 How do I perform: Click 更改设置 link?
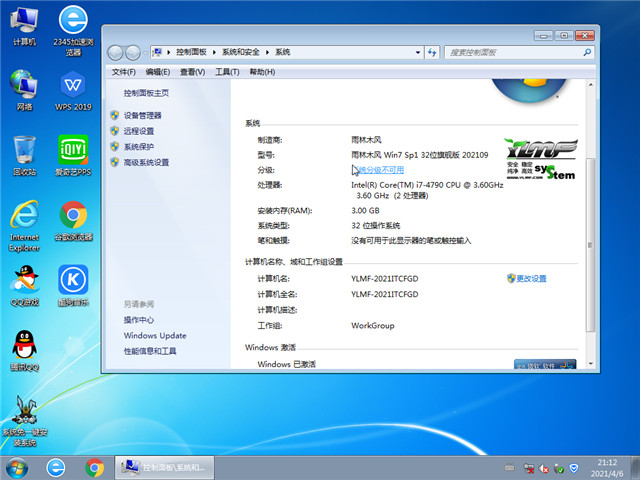[531, 278]
